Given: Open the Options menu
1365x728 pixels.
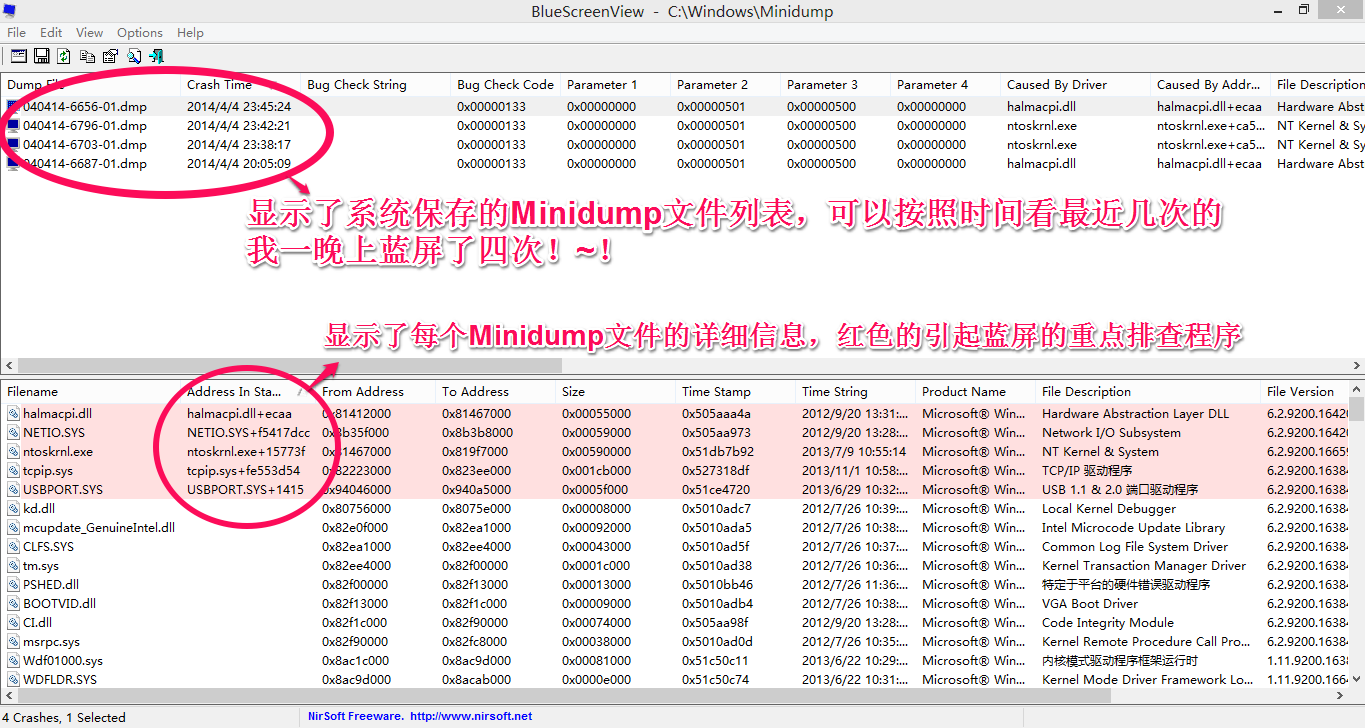Looking at the screenshot, I should [x=140, y=32].
